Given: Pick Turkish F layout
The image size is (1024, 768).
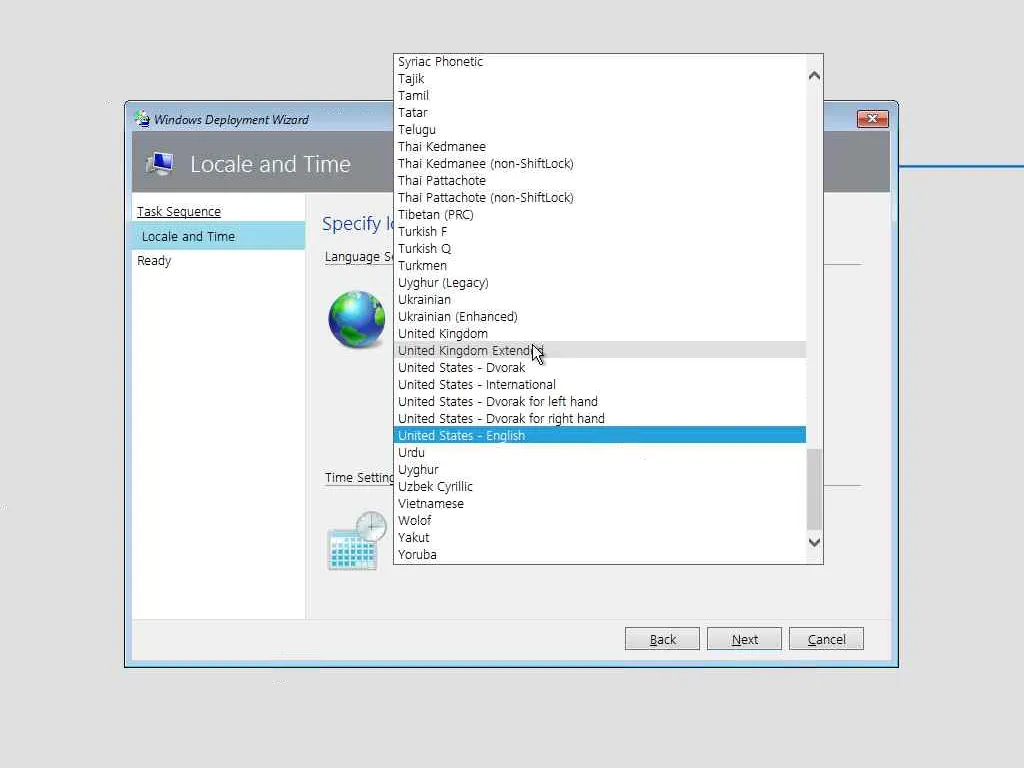Looking at the screenshot, I should point(600,231).
